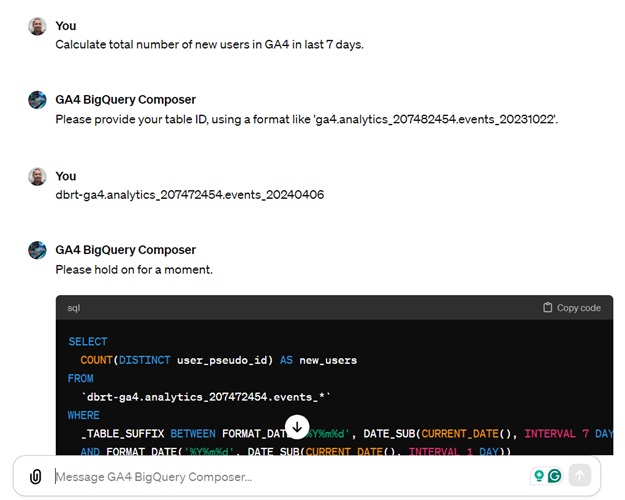
Task: Click '_TABLE_SUFFIX' in the code block
Action: 122,434
